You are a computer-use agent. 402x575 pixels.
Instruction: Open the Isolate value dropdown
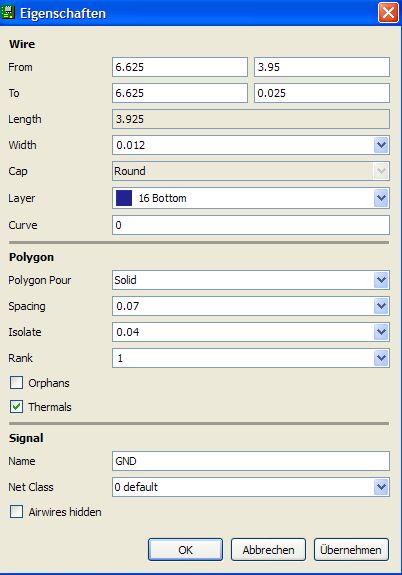click(381, 332)
